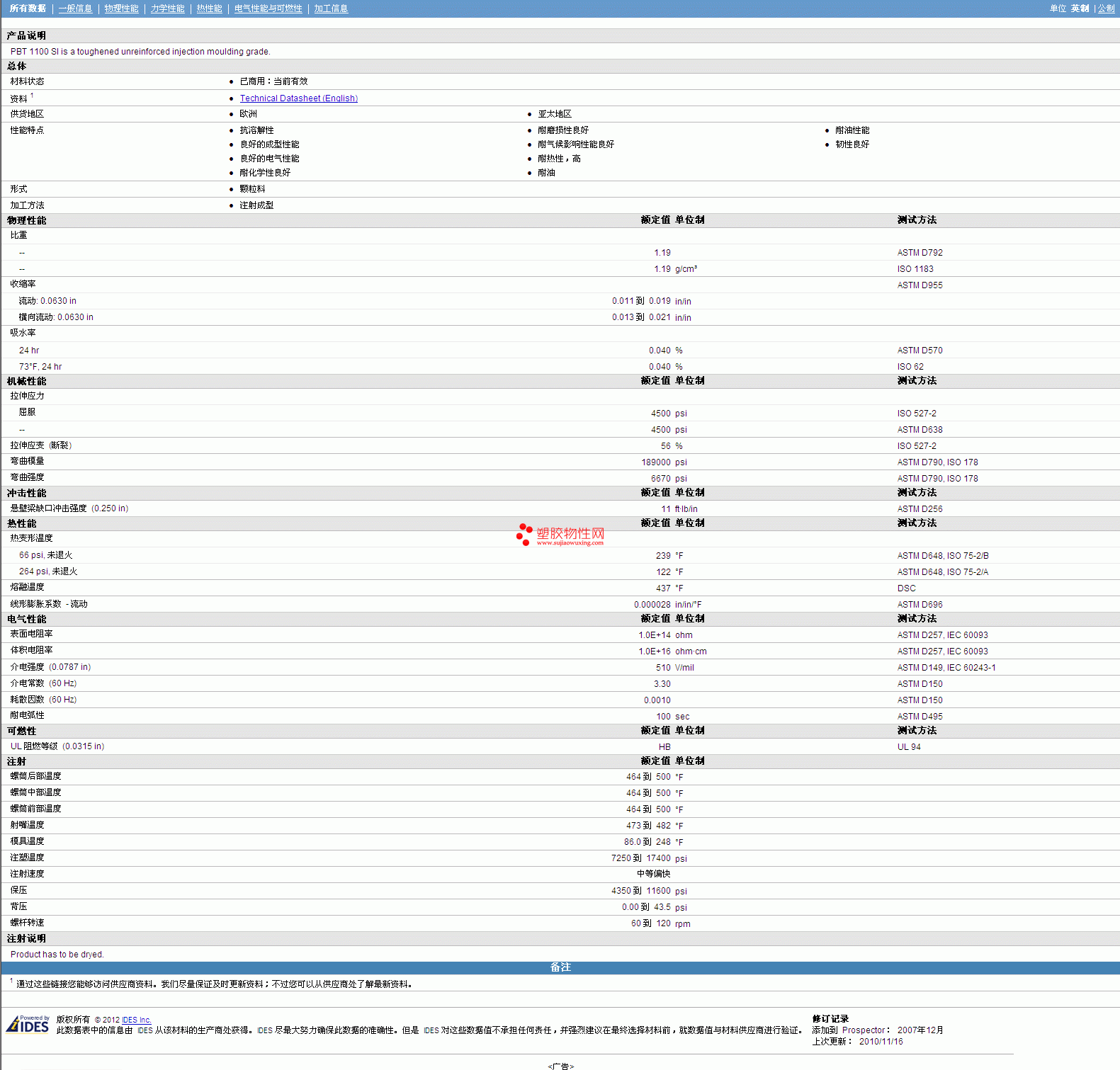Click the IDES Inc. copyright link

pos(137,1020)
